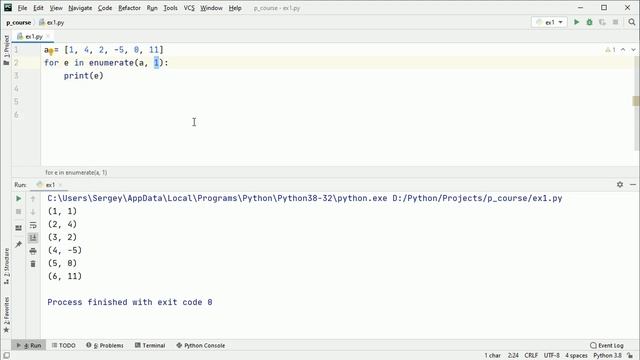This screenshot has height=360, width=640.
Task: Close the ex1 Run tab
Action: coord(60,185)
